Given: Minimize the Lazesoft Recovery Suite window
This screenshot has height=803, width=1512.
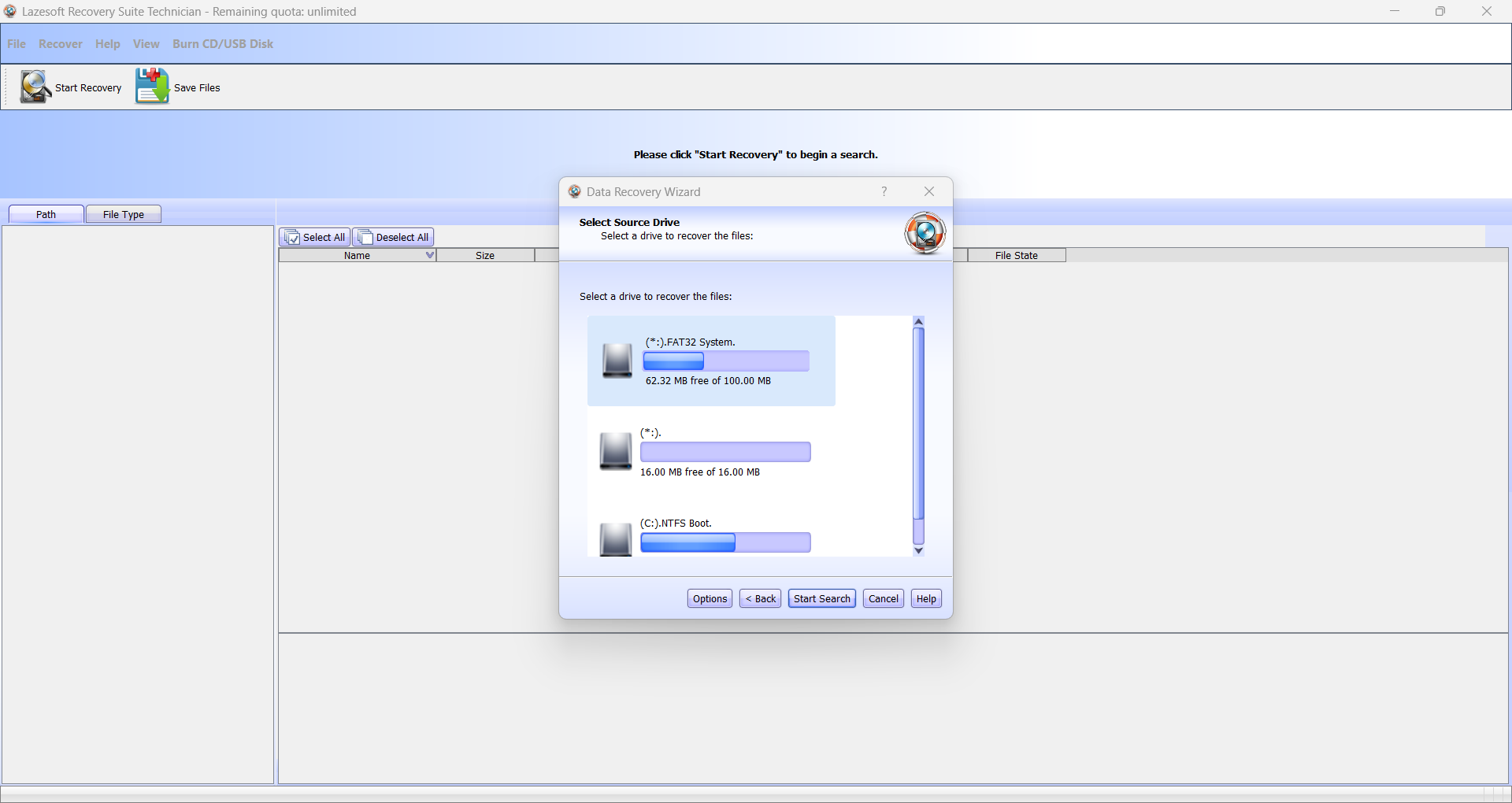Looking at the screenshot, I should [1395, 11].
